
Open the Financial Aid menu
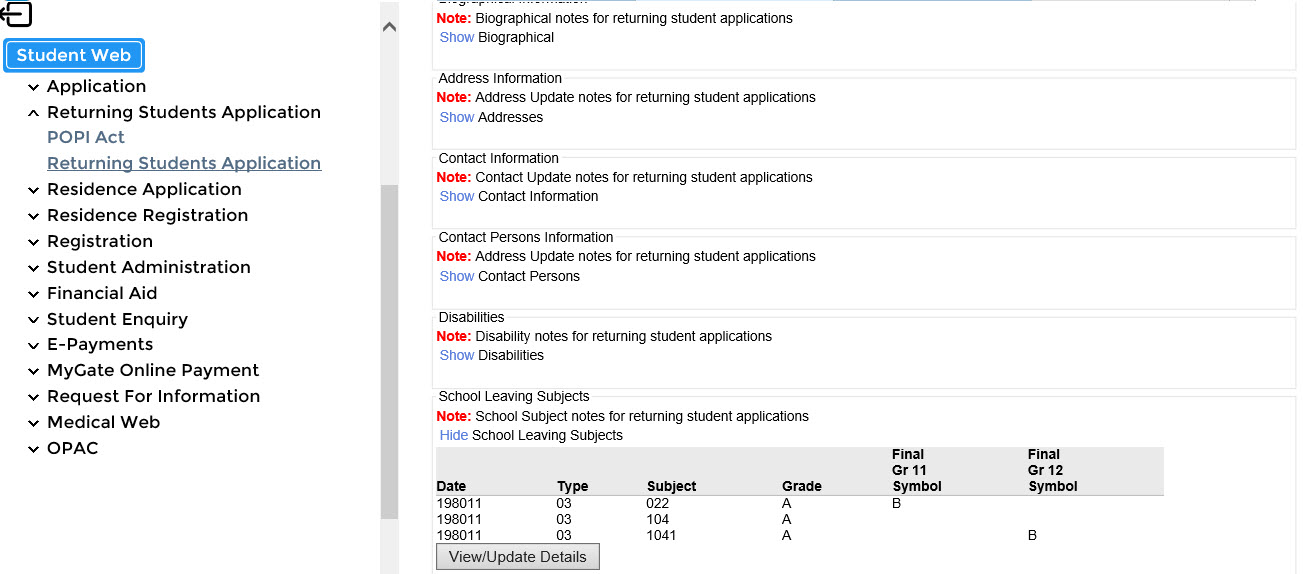click(102, 294)
